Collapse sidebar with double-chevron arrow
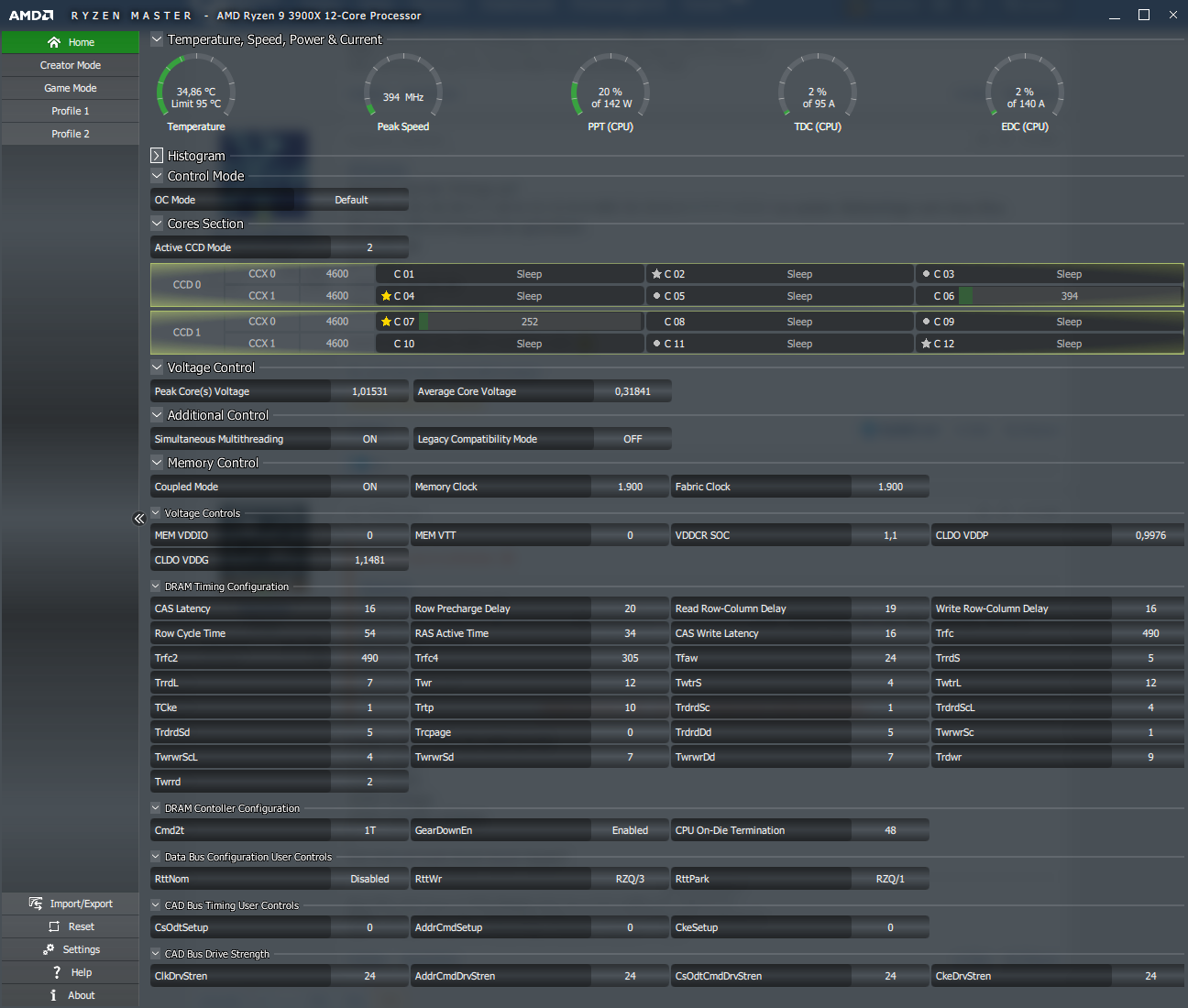This screenshot has height=1008, width=1188. 139,519
